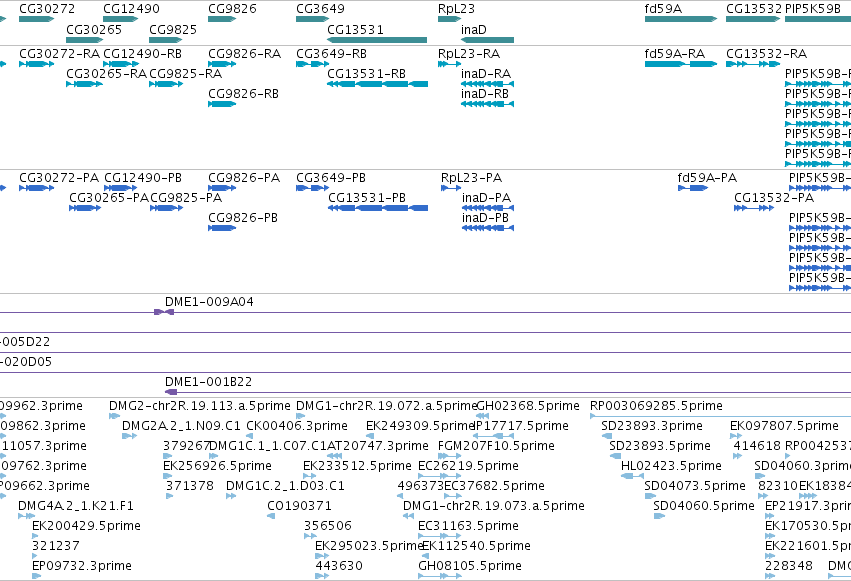851x581 pixels.
Task: Open the CG9825-PA protein feature
Action: [x=167, y=208]
